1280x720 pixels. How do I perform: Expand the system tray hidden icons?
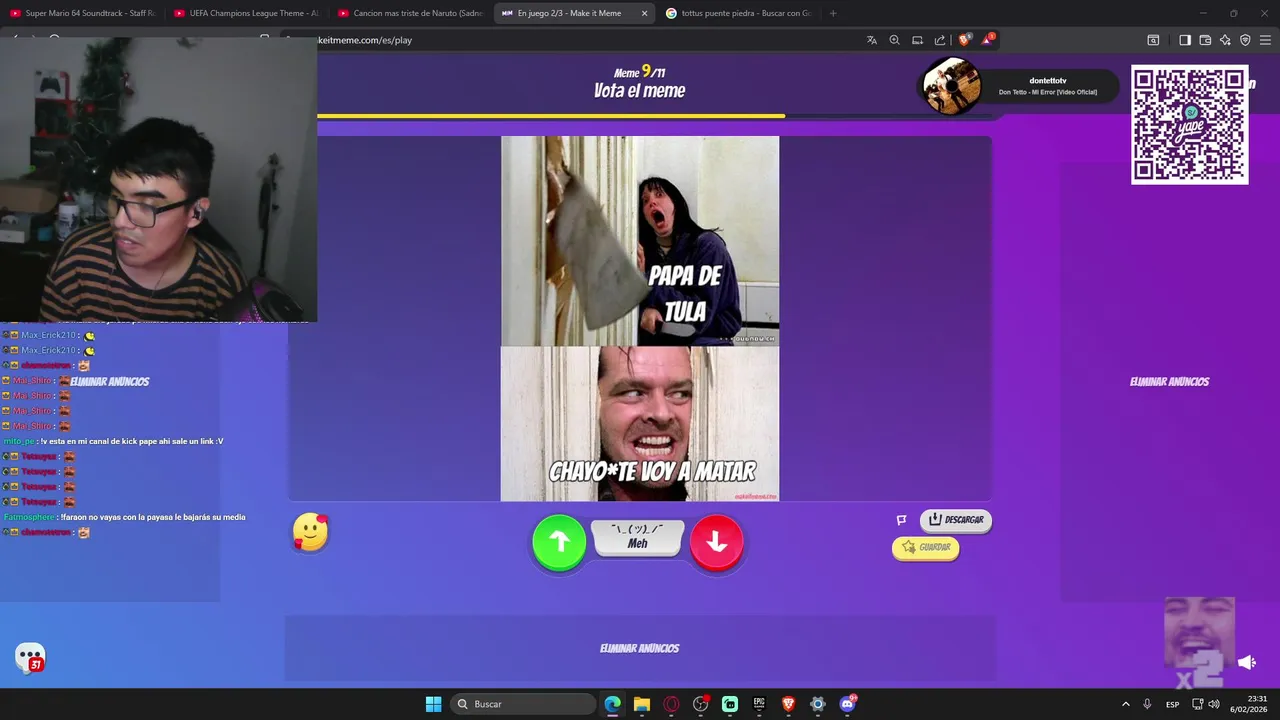click(1125, 704)
